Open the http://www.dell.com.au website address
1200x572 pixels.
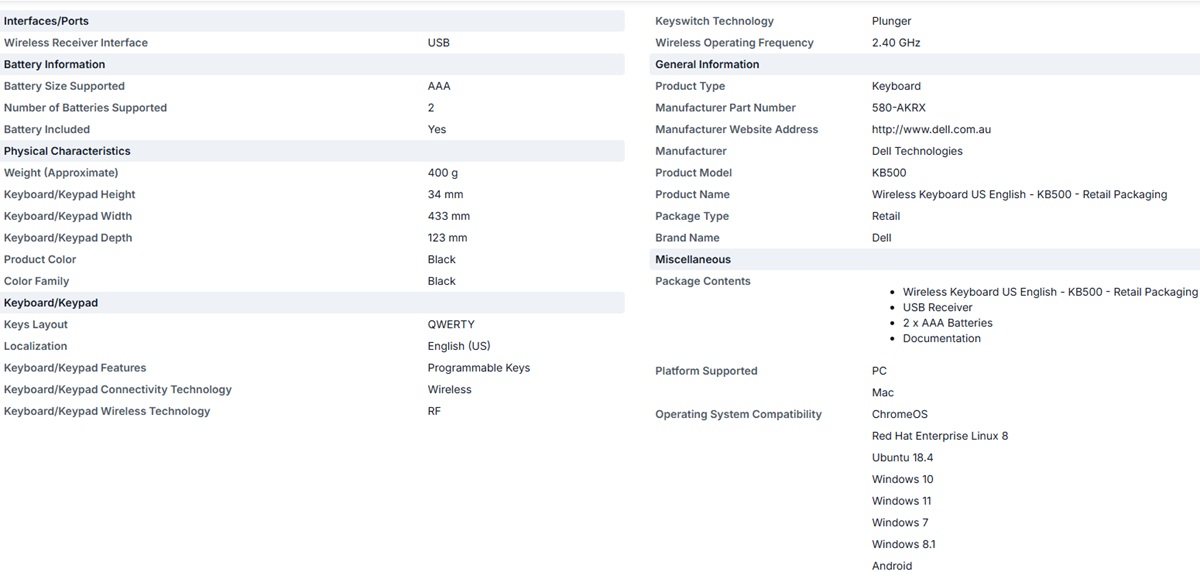click(931, 130)
